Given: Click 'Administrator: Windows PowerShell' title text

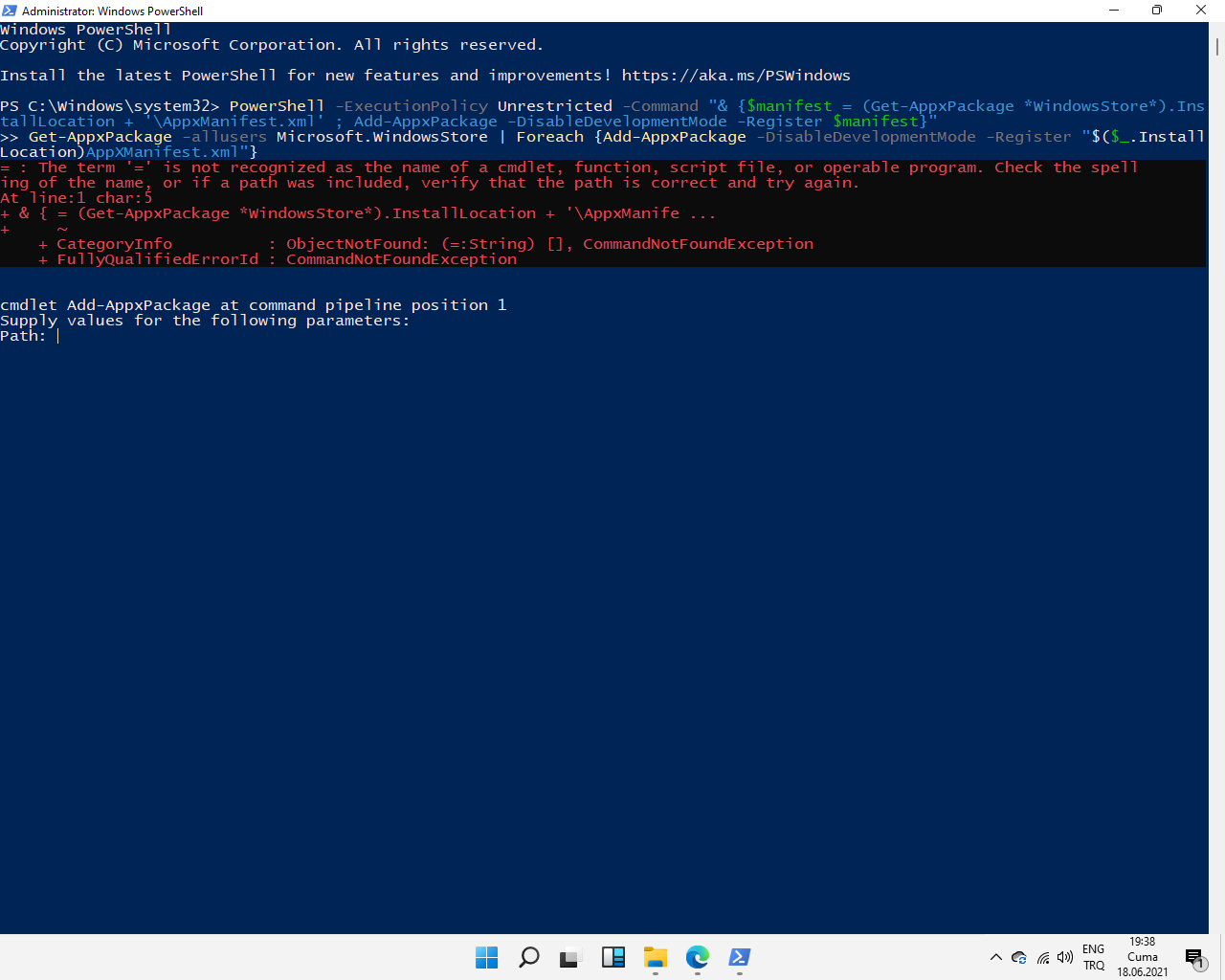Looking at the screenshot, I should pos(113,11).
